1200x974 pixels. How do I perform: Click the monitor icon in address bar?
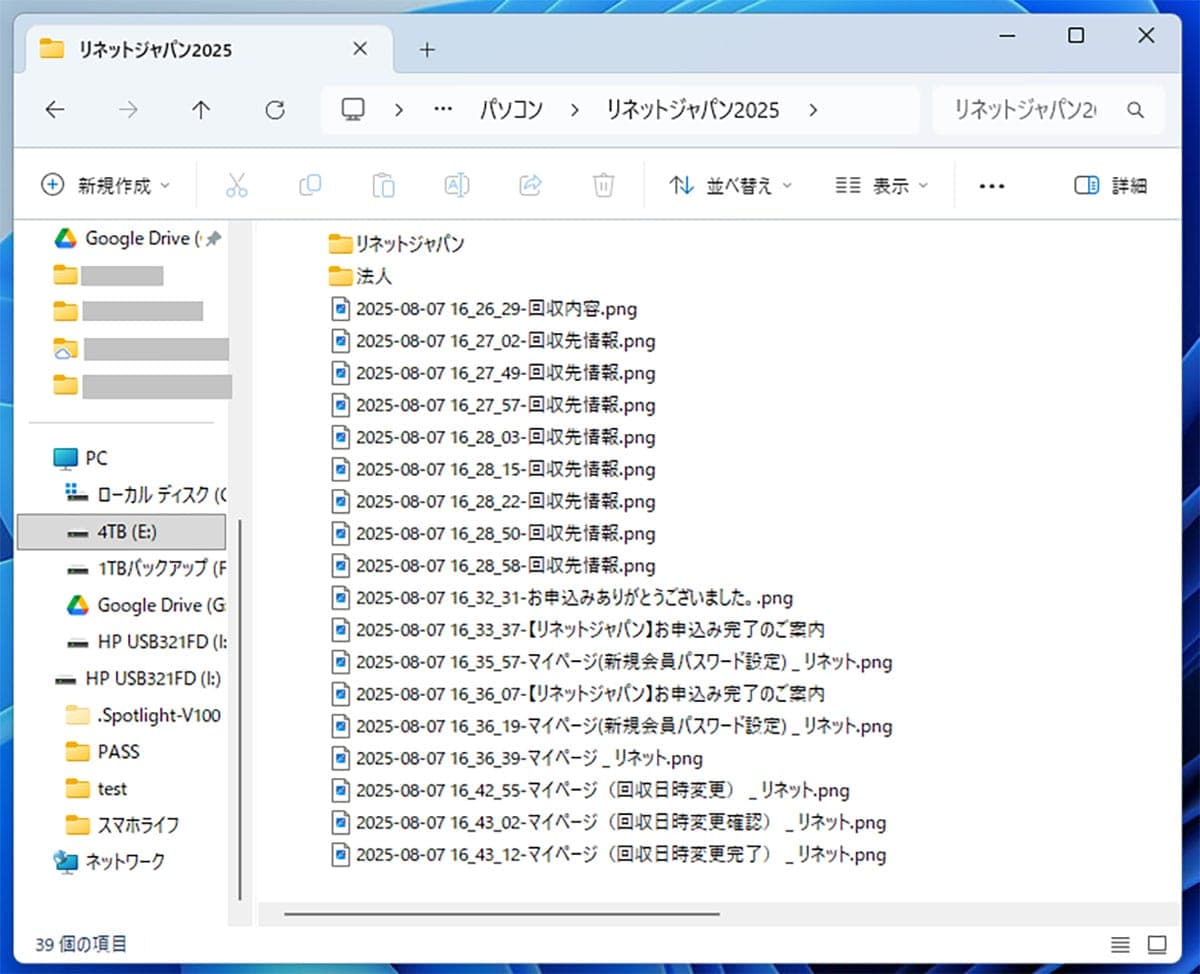click(353, 110)
